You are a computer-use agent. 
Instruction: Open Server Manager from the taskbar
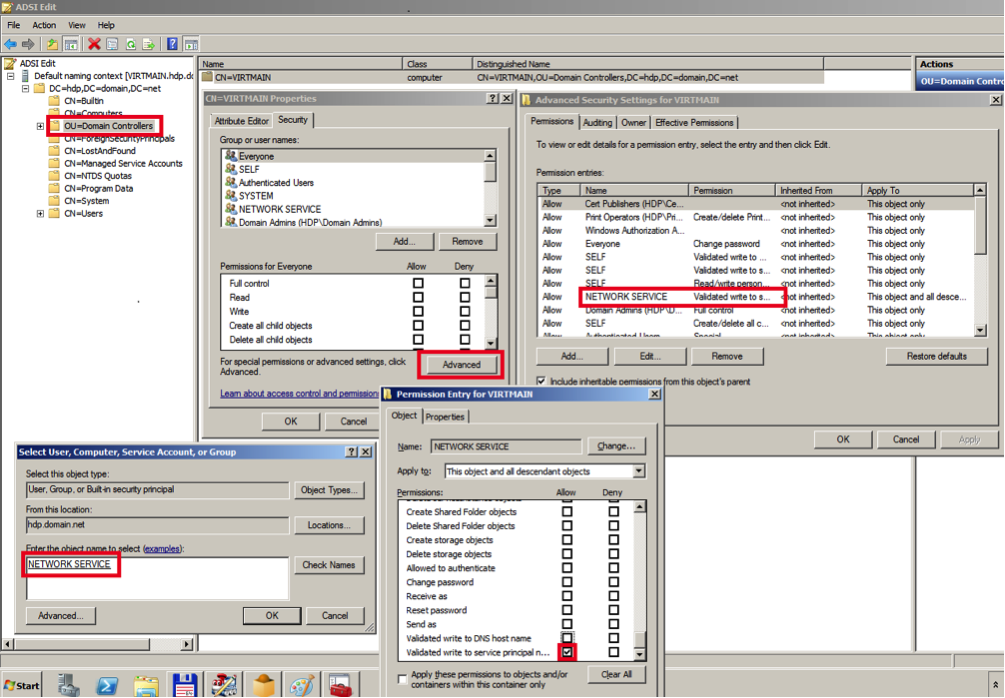68,686
